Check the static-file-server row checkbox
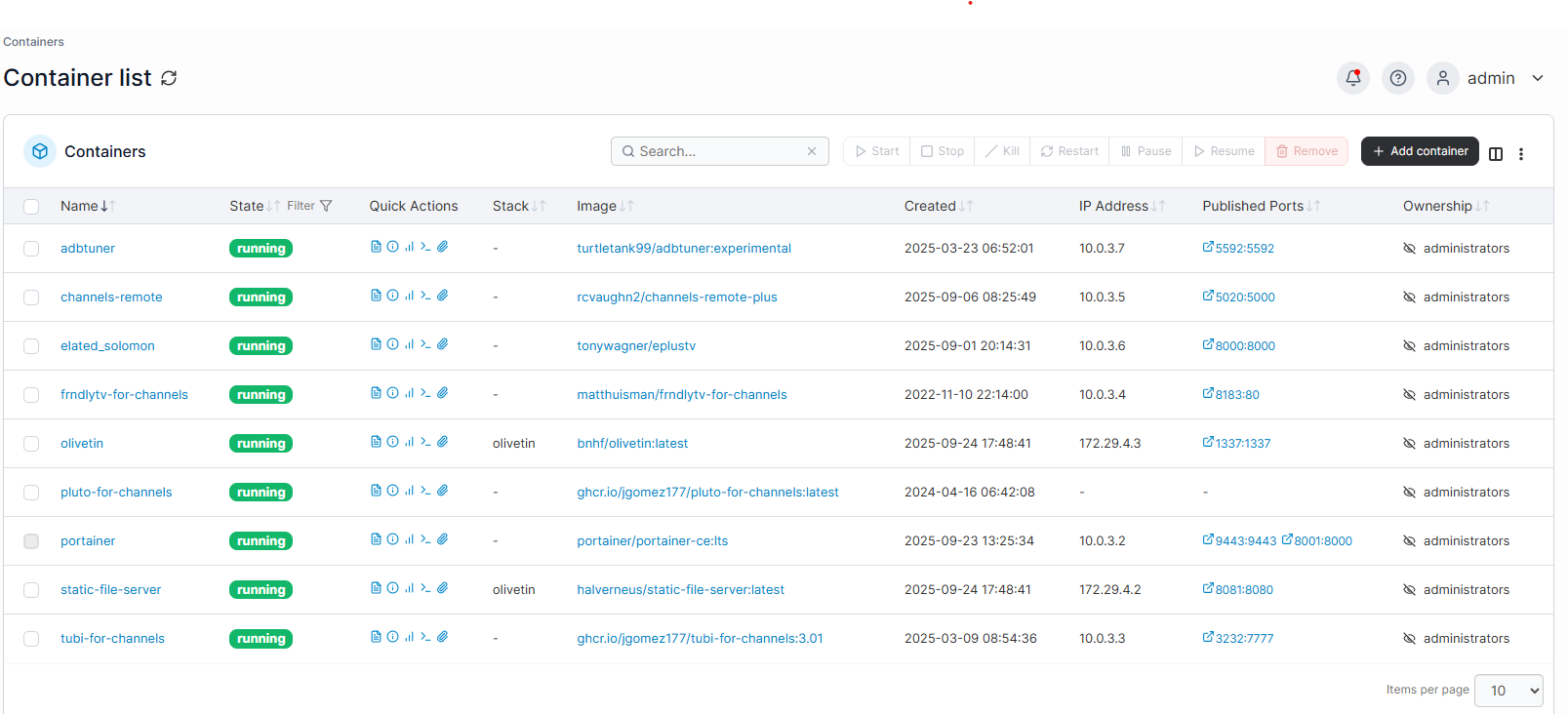 point(31,590)
